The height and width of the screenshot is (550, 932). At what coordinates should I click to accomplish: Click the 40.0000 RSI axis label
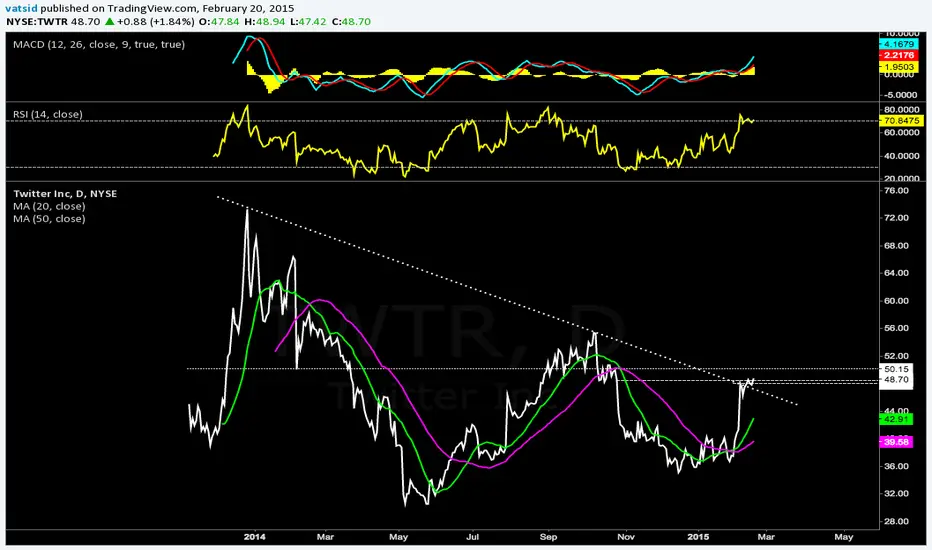[x=902, y=156]
